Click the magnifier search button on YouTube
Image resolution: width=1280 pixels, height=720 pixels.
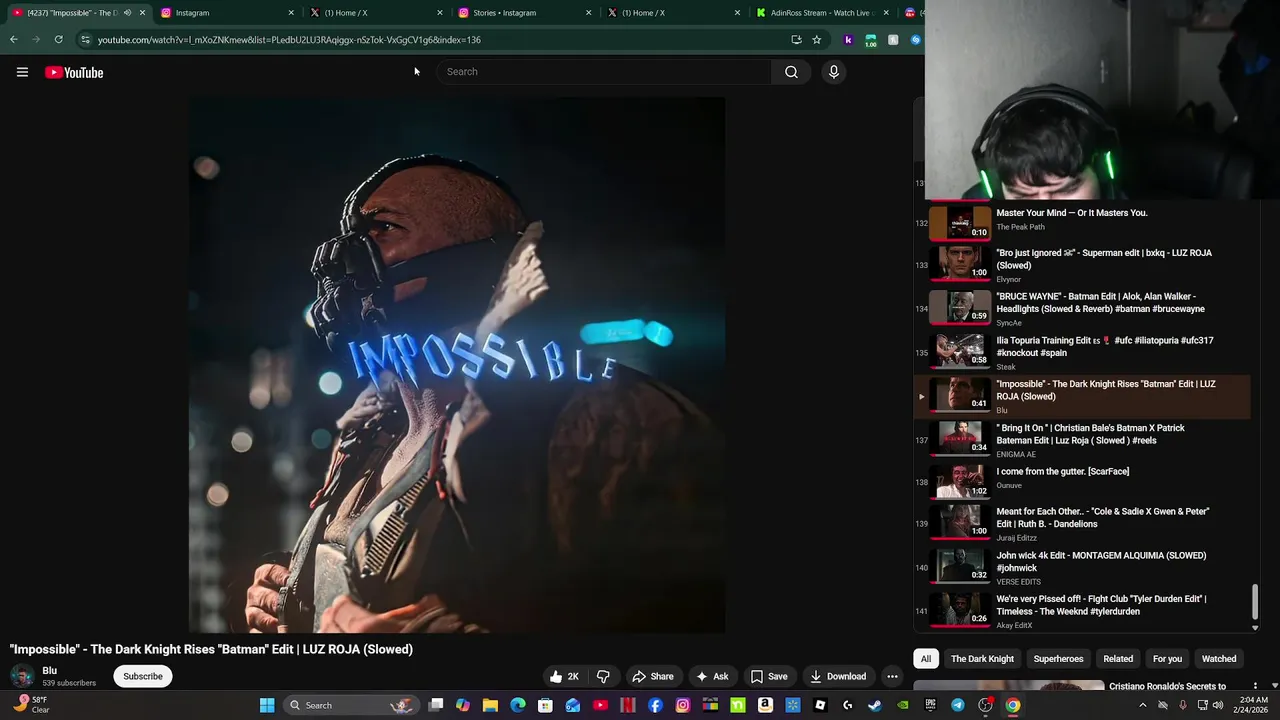791,72
